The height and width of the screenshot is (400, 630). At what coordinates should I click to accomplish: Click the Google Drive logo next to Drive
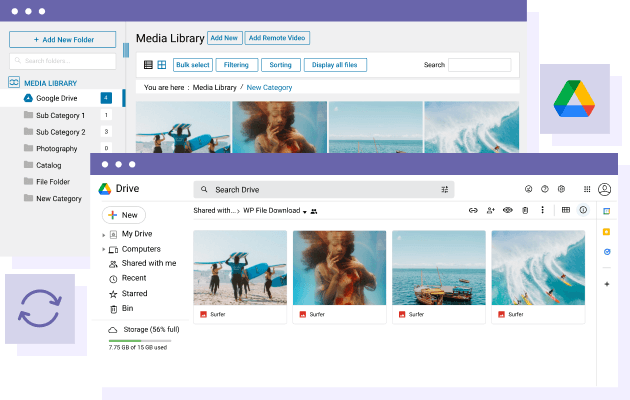point(105,188)
